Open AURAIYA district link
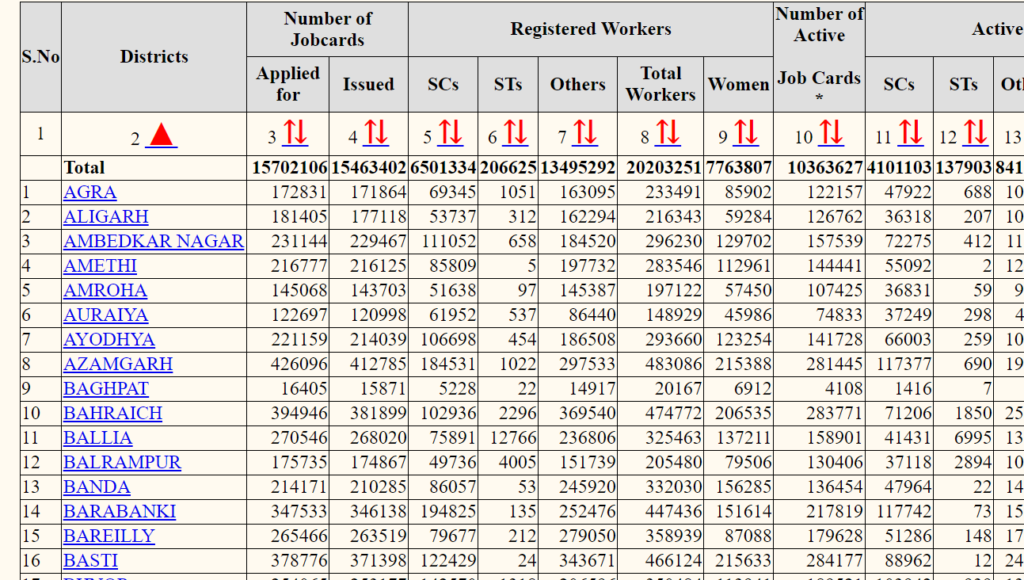This screenshot has height=580, width=1024. (x=106, y=315)
